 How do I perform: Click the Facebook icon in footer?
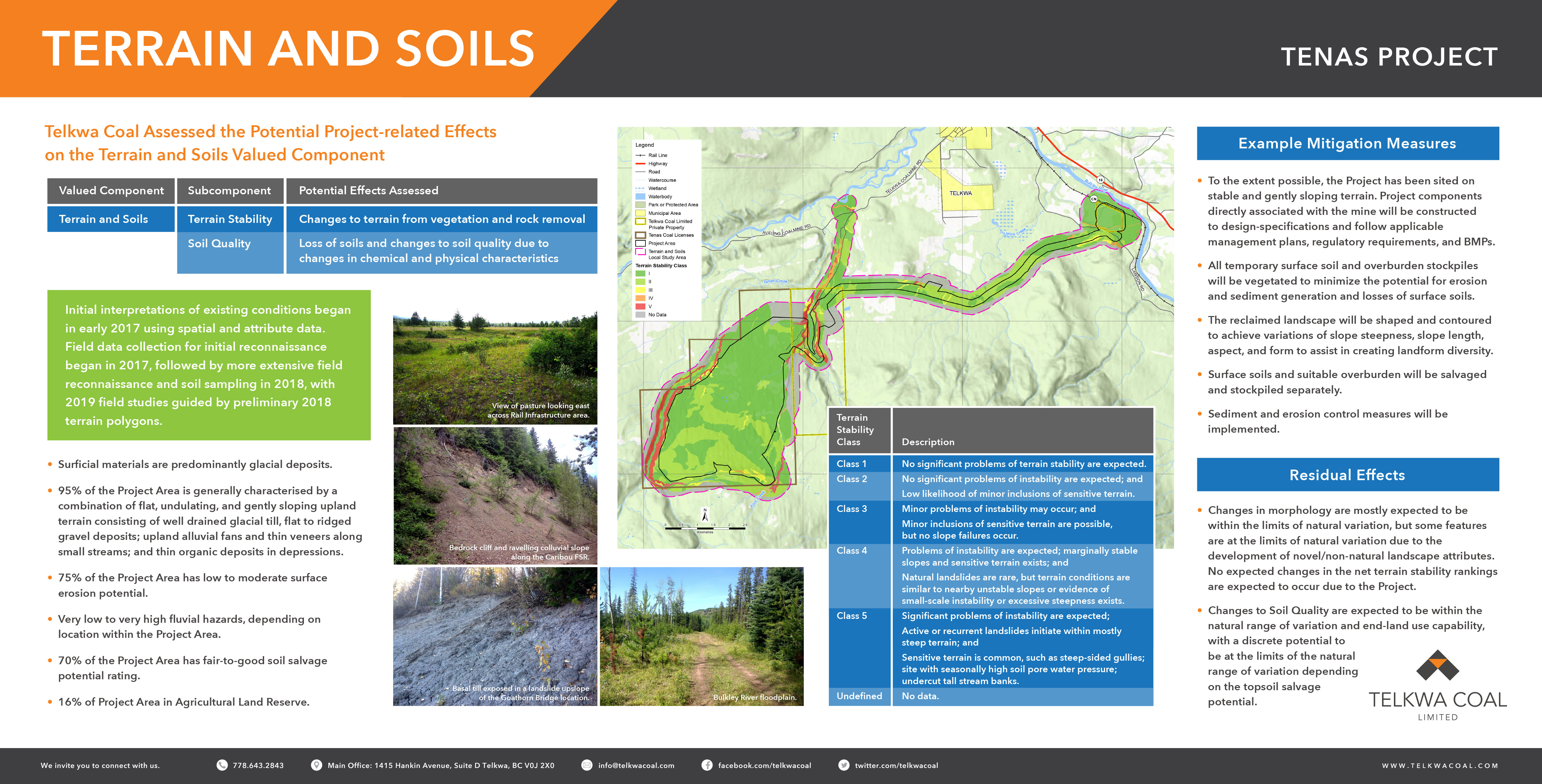[707, 765]
